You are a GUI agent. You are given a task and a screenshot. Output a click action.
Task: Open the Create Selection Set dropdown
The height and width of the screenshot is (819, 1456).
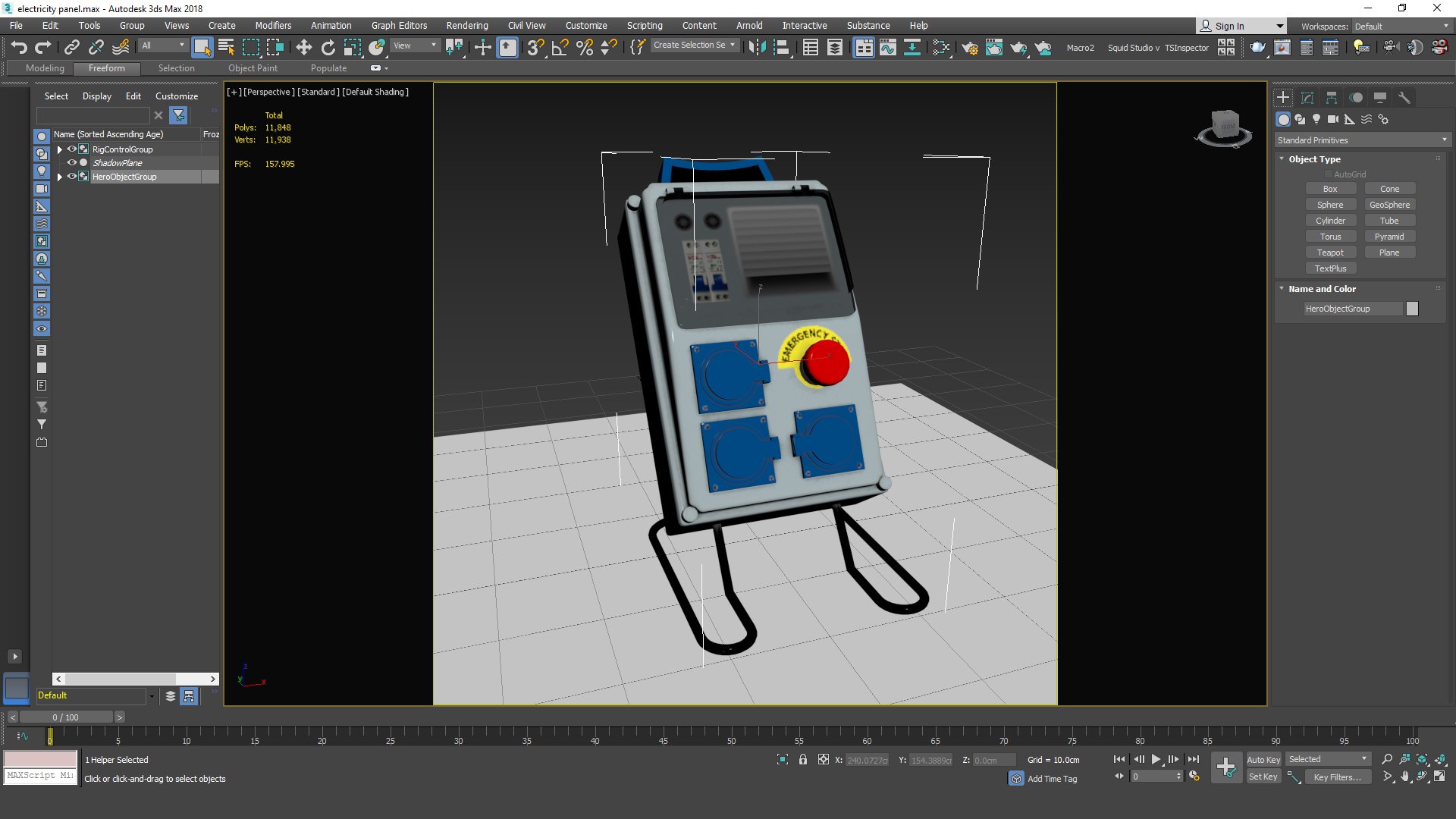click(x=695, y=45)
